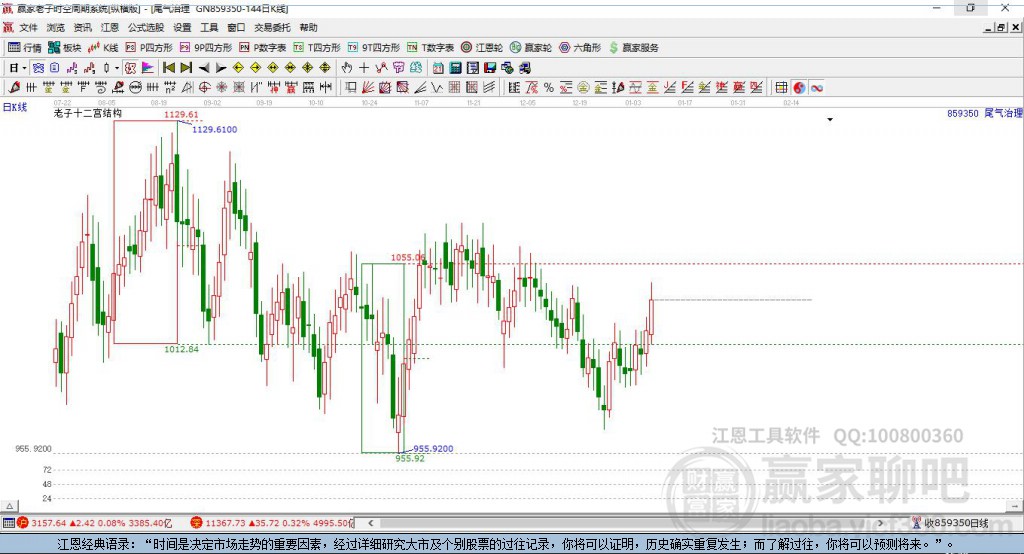Open the 六角形 hexagon tool
Viewport: 1024px width, 554px height.
[580, 48]
